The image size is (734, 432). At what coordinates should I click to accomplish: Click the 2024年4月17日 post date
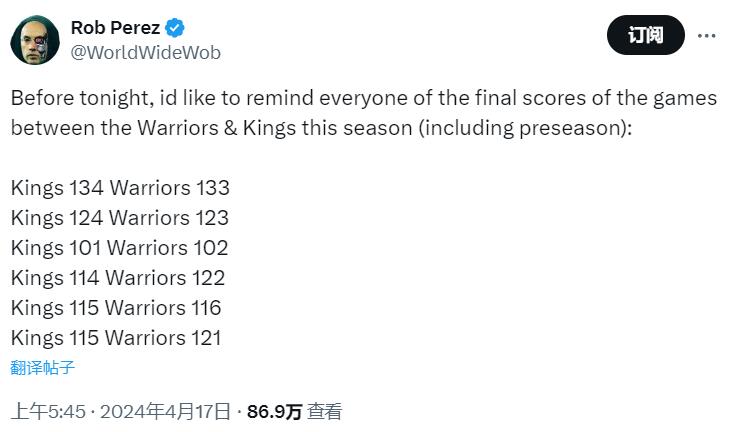pos(166,411)
